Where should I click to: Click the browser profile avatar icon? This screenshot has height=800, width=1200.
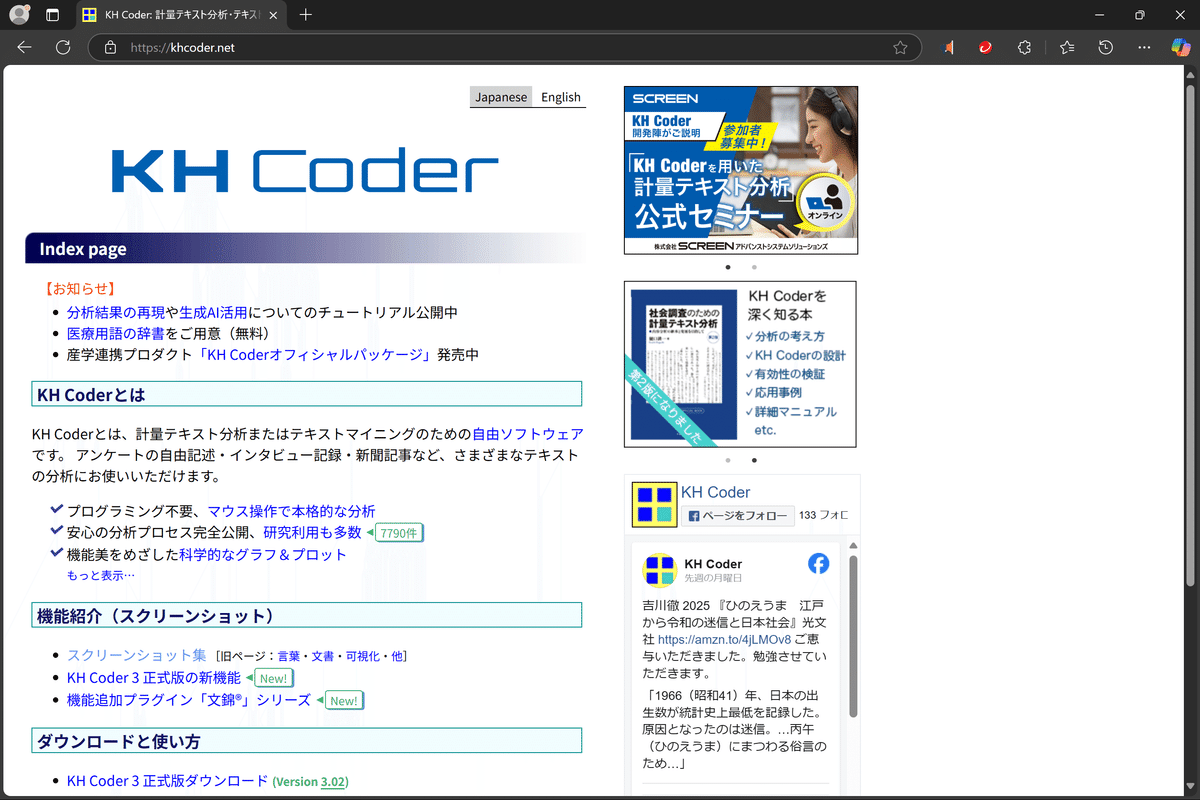pyautogui.click(x=18, y=15)
